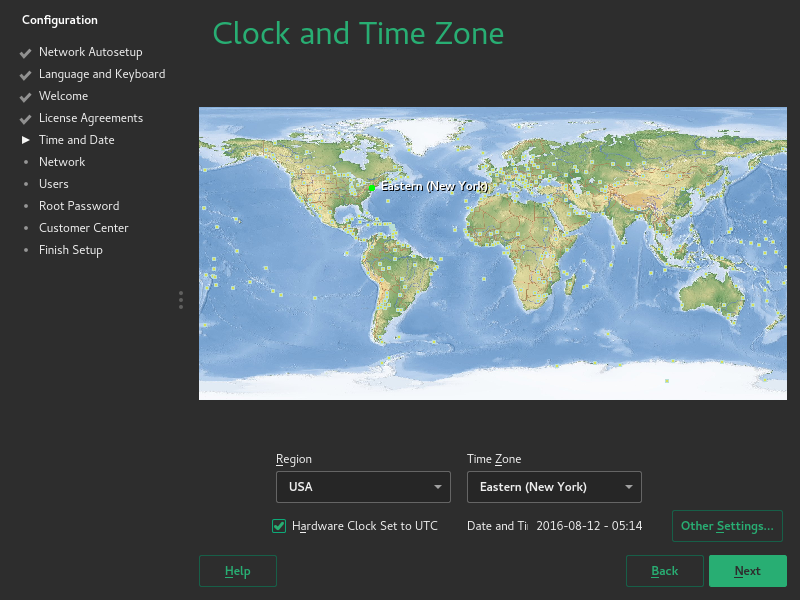The image size is (800, 600).
Task: Click the Region dropdown arrow
Action: pyautogui.click(x=437, y=486)
